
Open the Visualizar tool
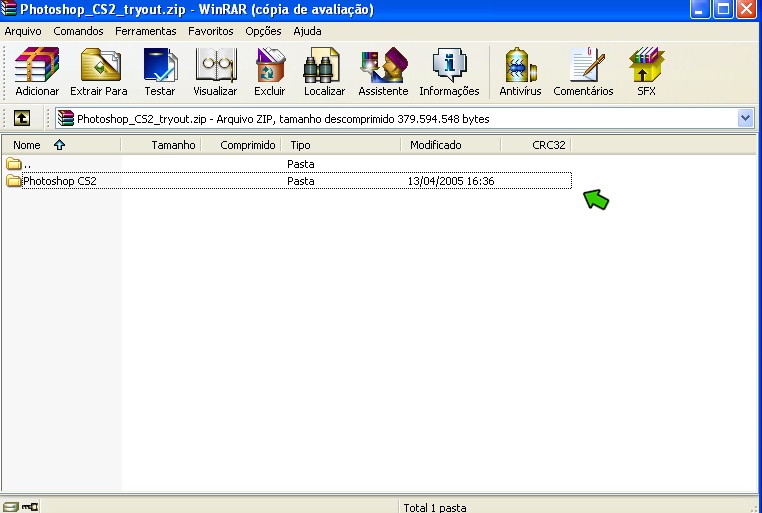pos(215,72)
